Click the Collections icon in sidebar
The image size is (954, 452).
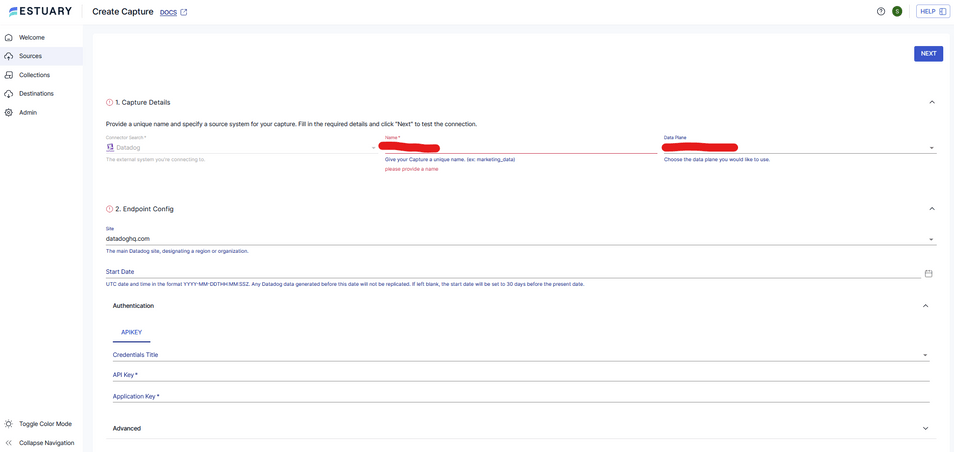pyautogui.click(x=9, y=75)
